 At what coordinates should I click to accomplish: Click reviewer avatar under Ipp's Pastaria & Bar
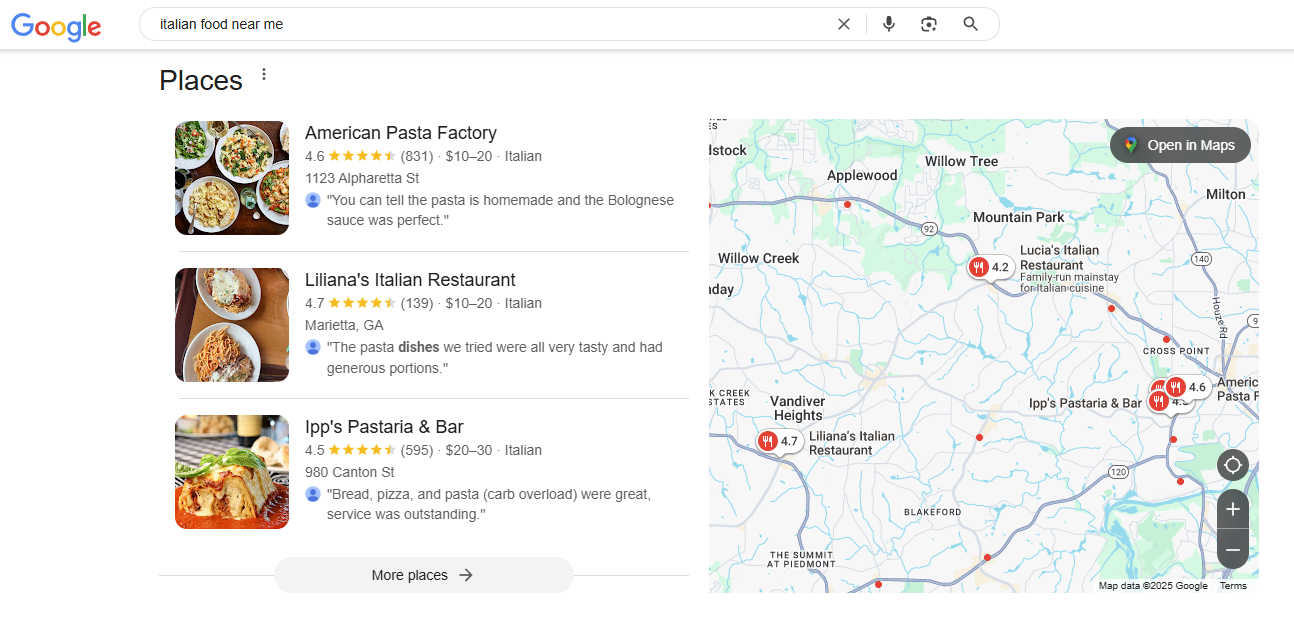click(313, 494)
